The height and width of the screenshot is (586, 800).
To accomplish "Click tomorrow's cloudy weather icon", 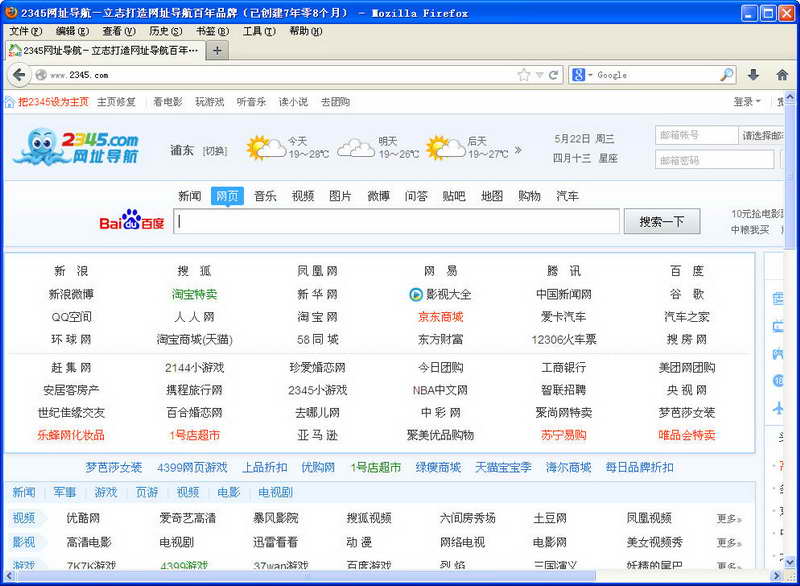I will click(x=356, y=148).
